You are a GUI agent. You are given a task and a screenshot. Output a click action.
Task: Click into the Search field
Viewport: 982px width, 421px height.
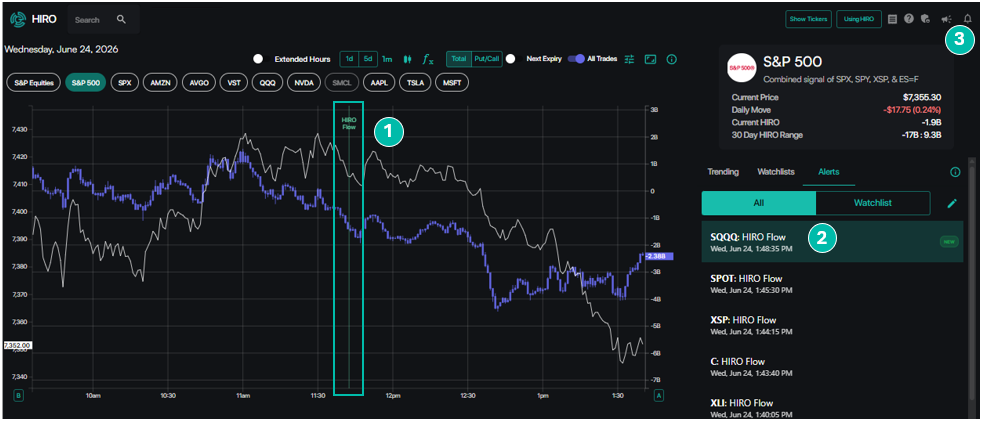pos(103,19)
